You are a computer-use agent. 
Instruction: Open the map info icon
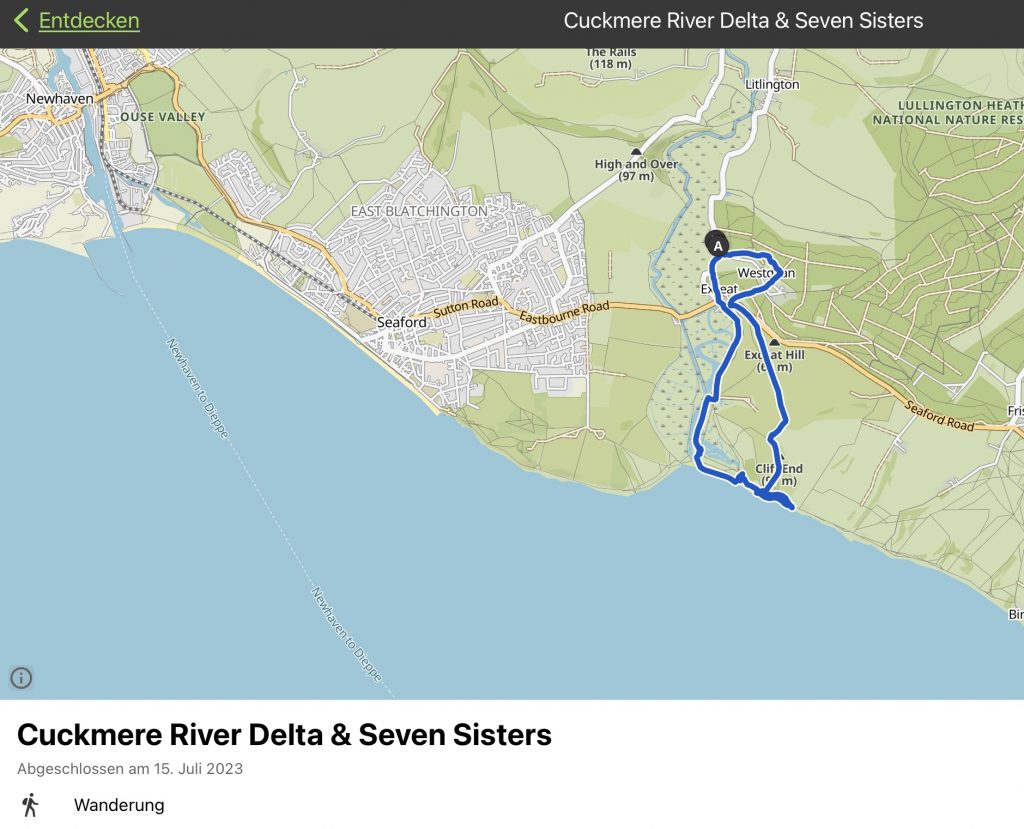tap(21, 678)
